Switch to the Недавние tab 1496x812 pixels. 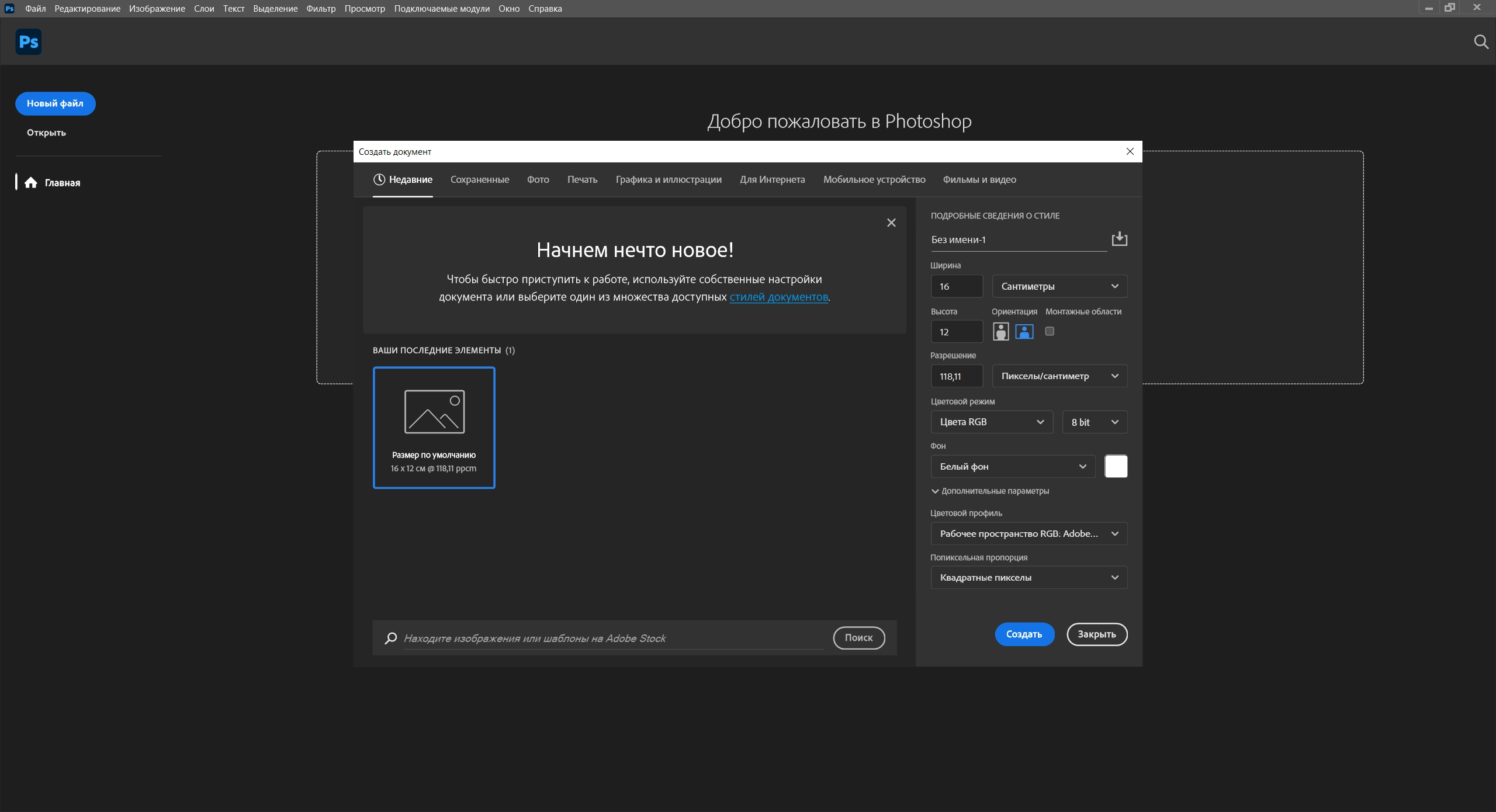pos(403,179)
